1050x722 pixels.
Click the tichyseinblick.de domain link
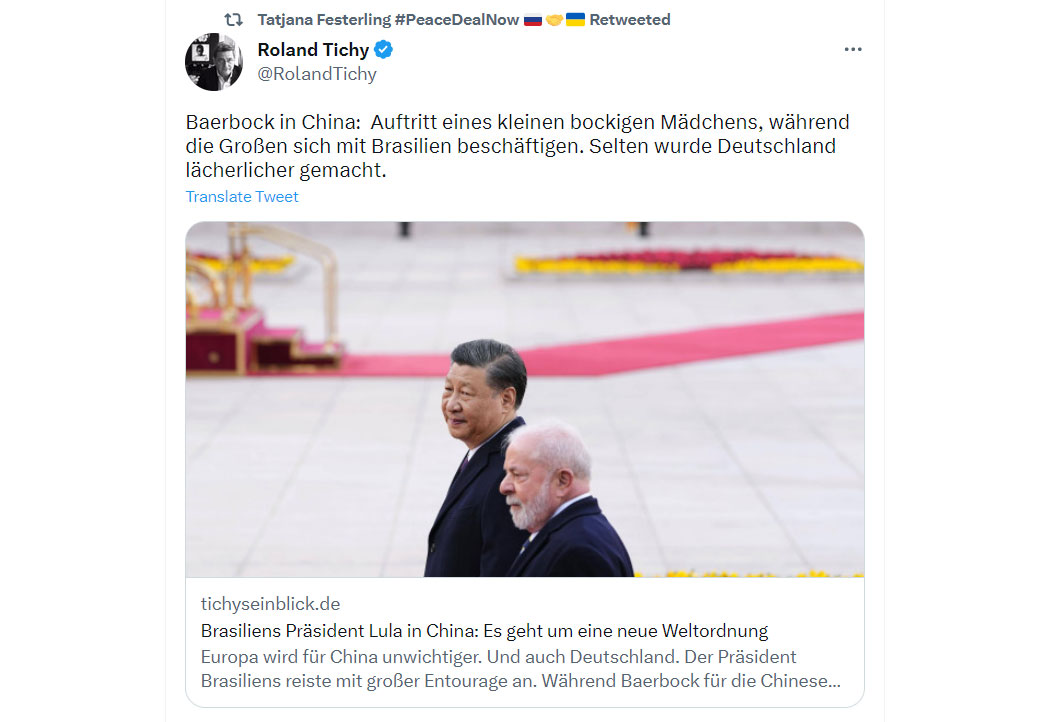click(271, 604)
